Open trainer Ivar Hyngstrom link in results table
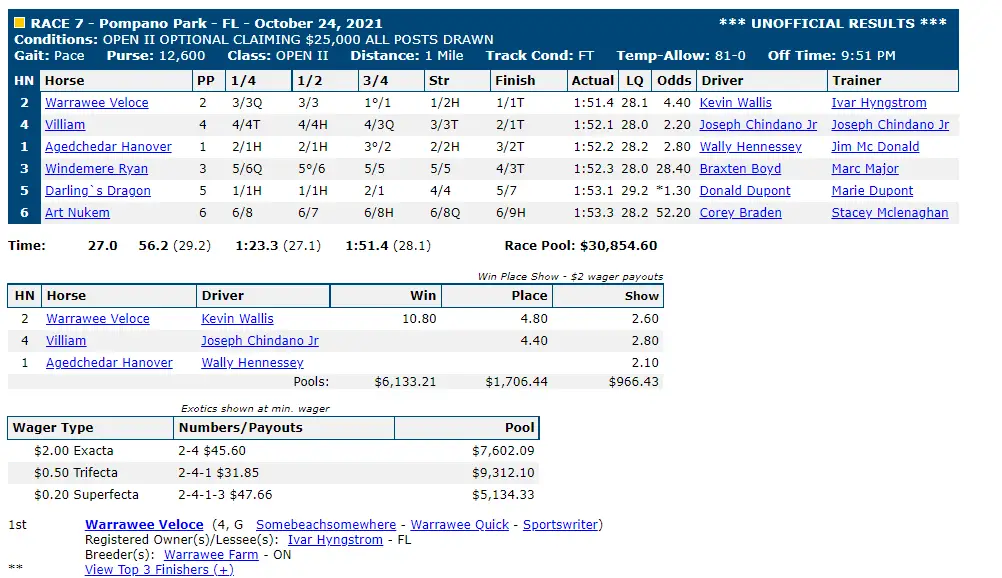The width and height of the screenshot is (1002, 578). tap(879, 102)
